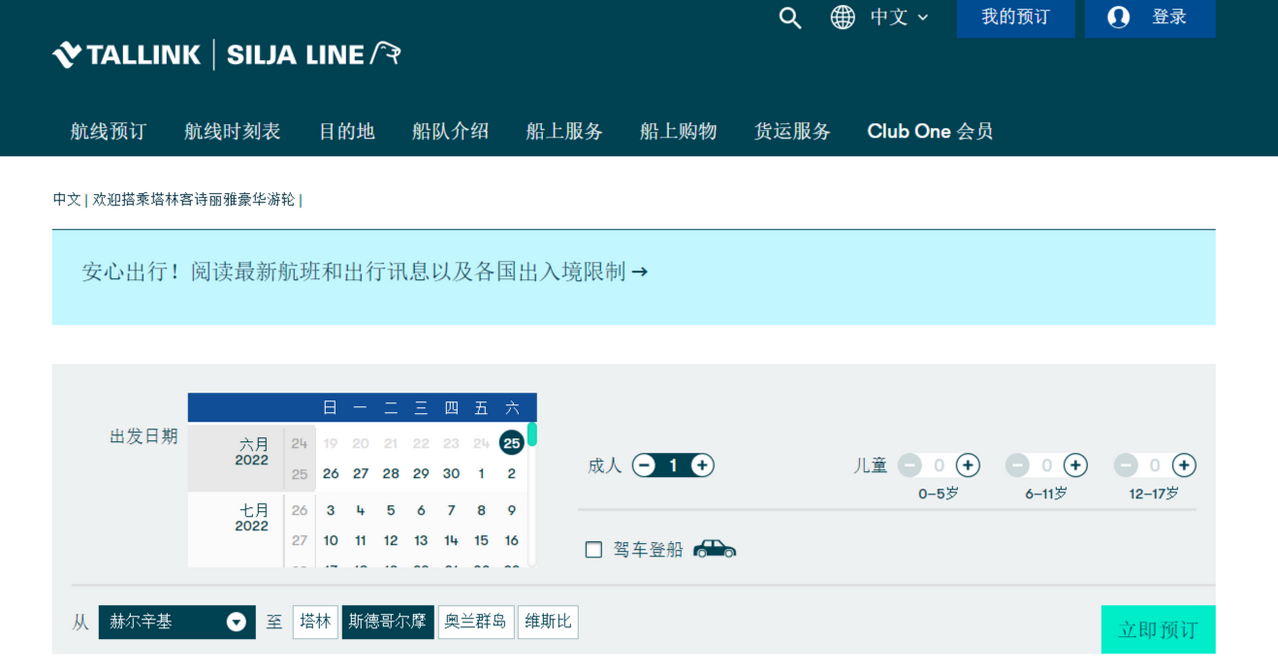
Task: Pick July 16 in the calendar
Action: tap(511, 540)
